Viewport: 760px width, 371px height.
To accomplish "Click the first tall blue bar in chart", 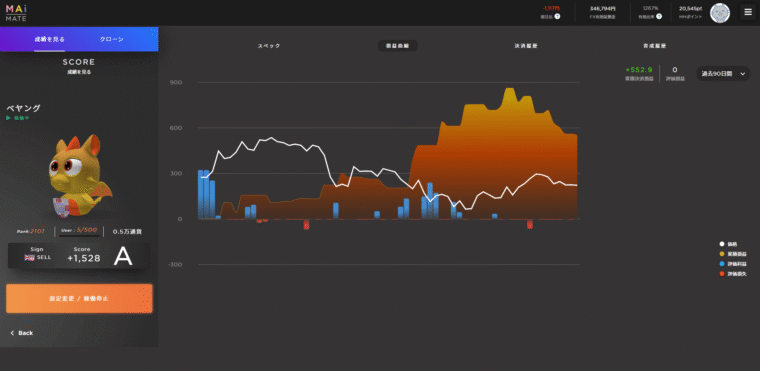I will coord(201,194).
